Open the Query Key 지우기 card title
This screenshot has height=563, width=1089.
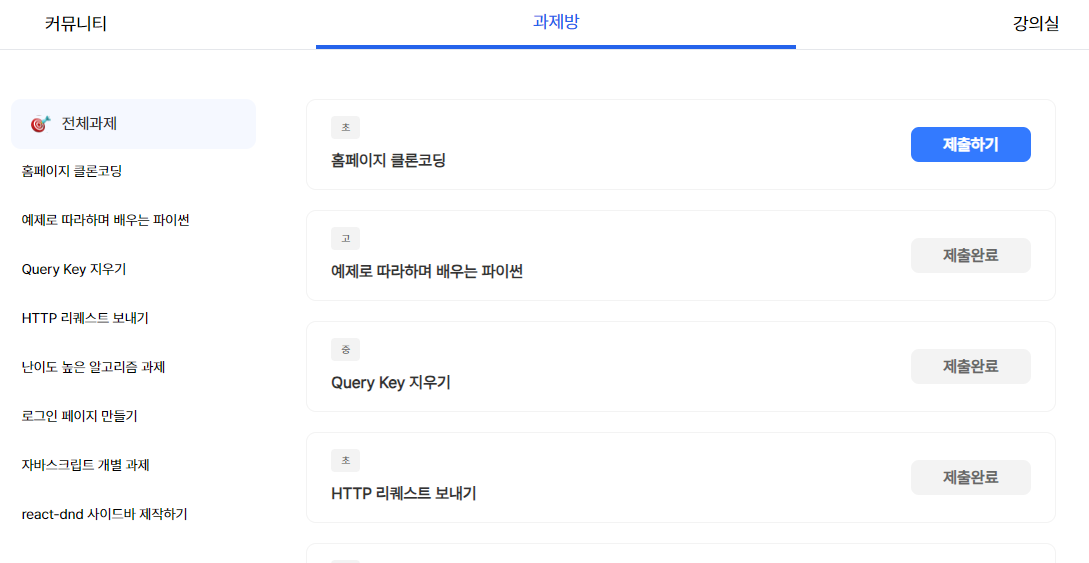[x=391, y=383]
